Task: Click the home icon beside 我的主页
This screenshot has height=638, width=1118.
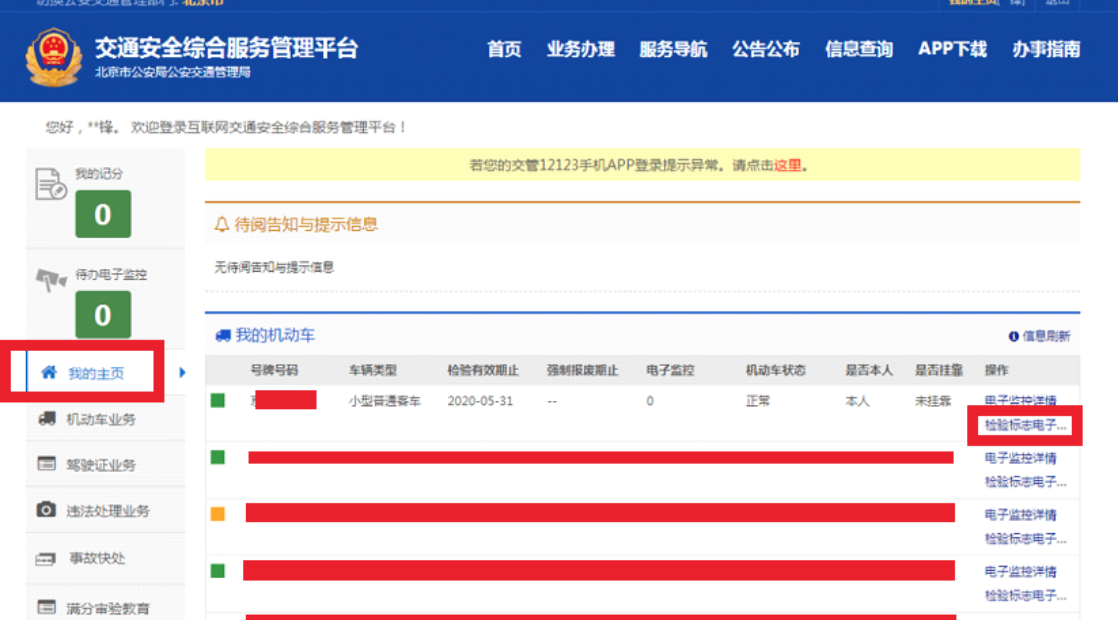Action: [45, 370]
